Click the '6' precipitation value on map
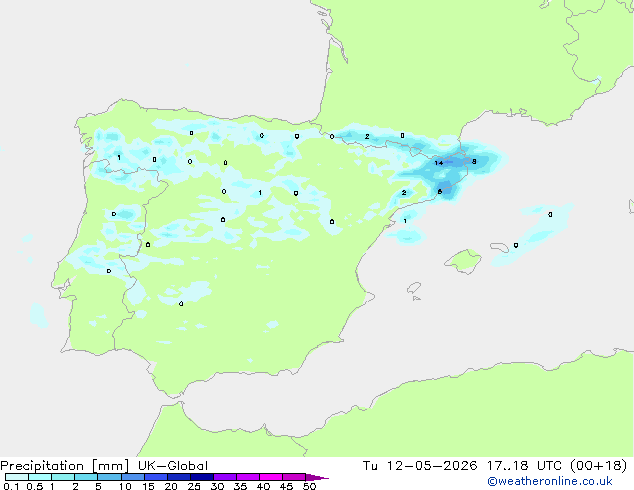 point(440,192)
